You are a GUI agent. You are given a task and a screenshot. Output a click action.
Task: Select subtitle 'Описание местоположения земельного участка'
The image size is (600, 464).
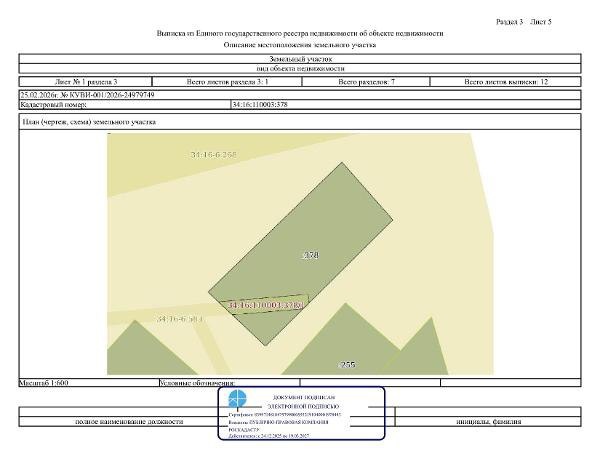point(300,45)
